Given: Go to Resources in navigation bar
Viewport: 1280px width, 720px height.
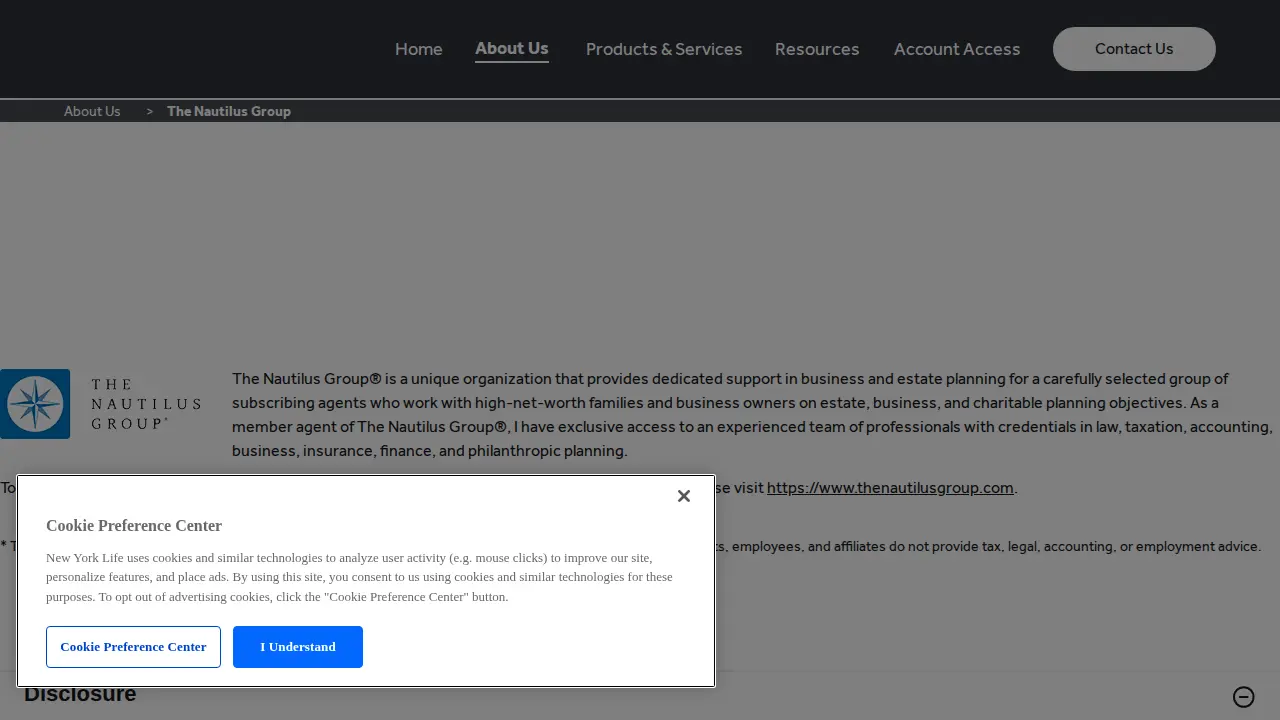Looking at the screenshot, I should (x=817, y=49).
